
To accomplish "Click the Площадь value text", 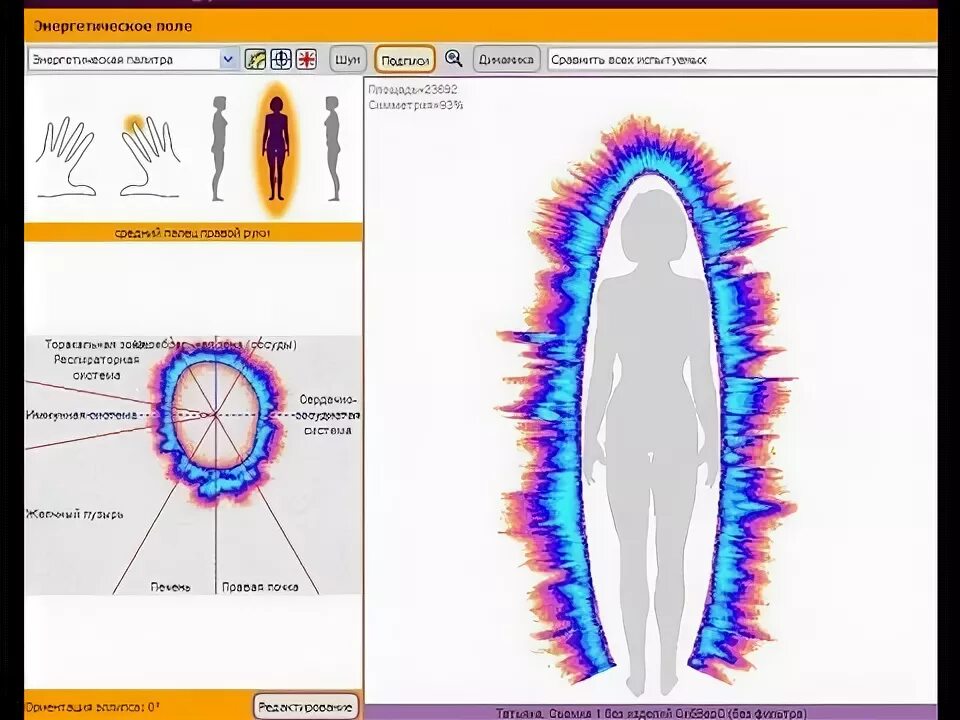I will pyautogui.click(x=413, y=89).
